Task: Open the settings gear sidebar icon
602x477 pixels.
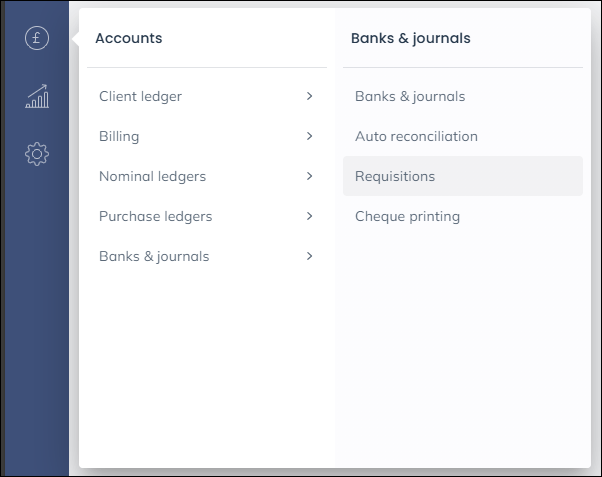Action: 37,154
